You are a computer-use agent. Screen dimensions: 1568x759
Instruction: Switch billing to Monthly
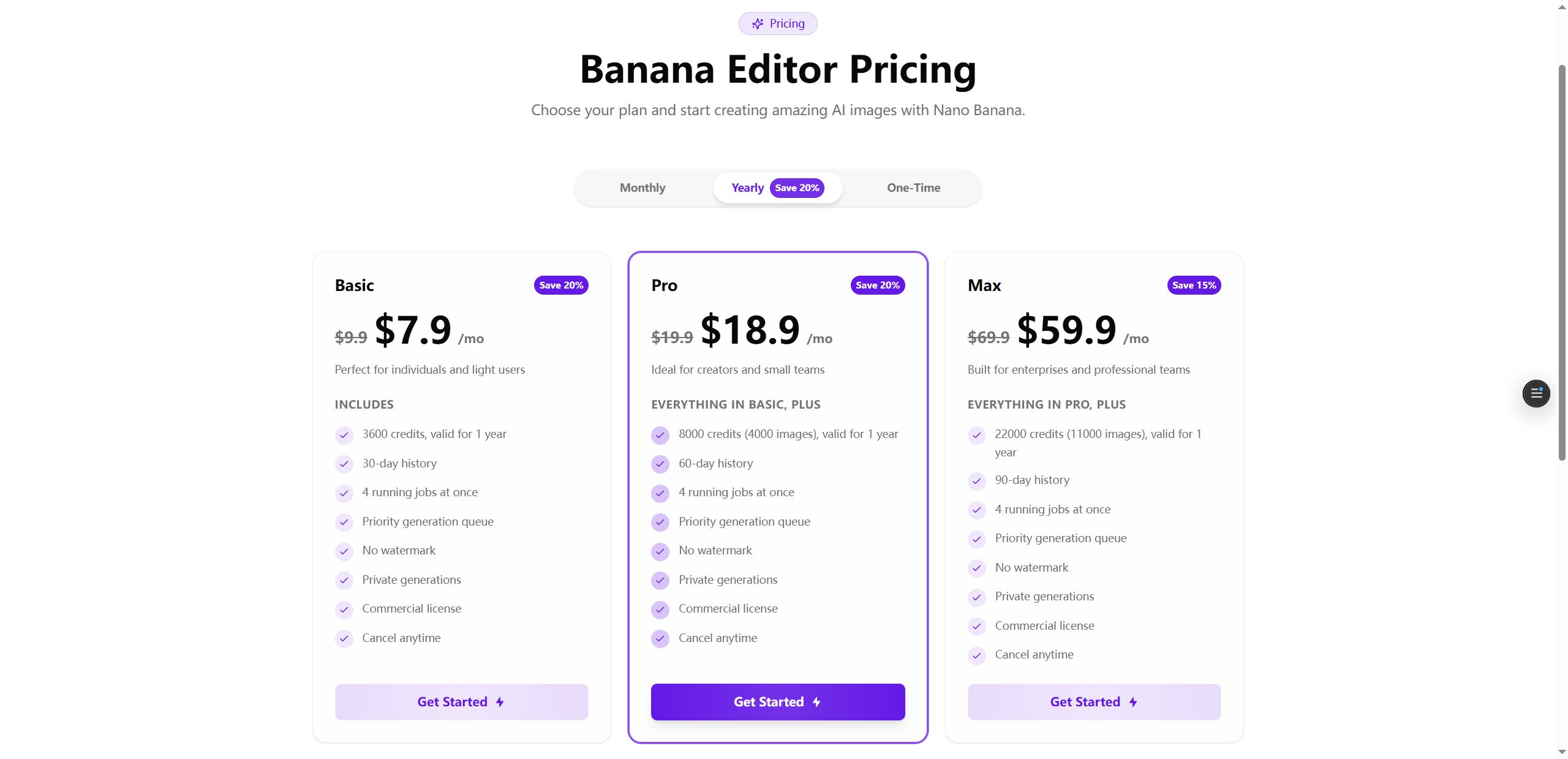coord(642,187)
